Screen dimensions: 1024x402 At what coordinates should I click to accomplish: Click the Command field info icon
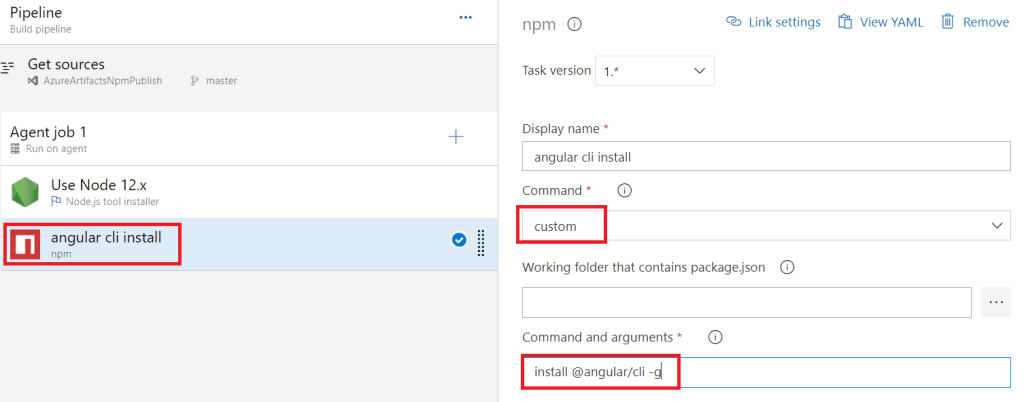[x=625, y=190]
